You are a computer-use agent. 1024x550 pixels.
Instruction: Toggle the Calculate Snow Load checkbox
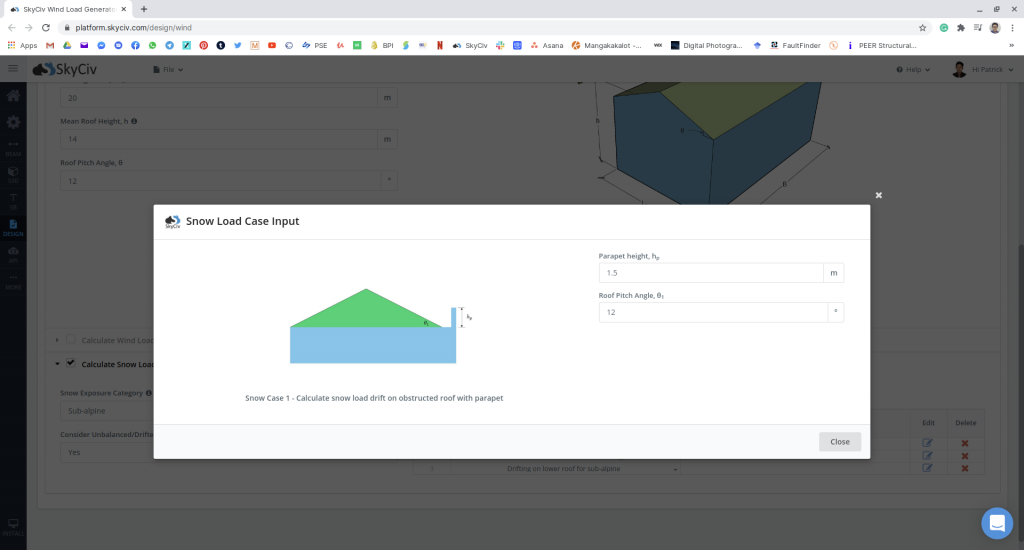[70, 364]
